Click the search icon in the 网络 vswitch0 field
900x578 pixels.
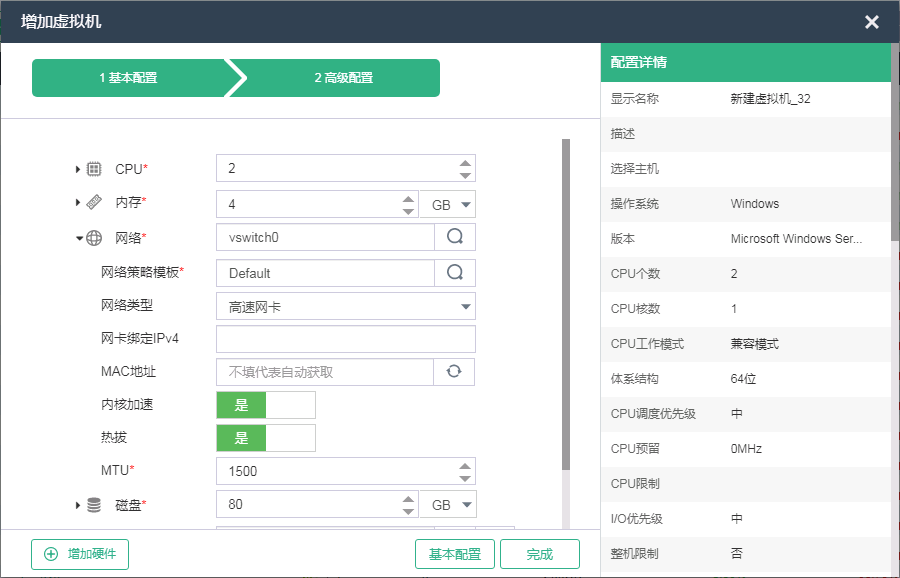[x=455, y=237]
